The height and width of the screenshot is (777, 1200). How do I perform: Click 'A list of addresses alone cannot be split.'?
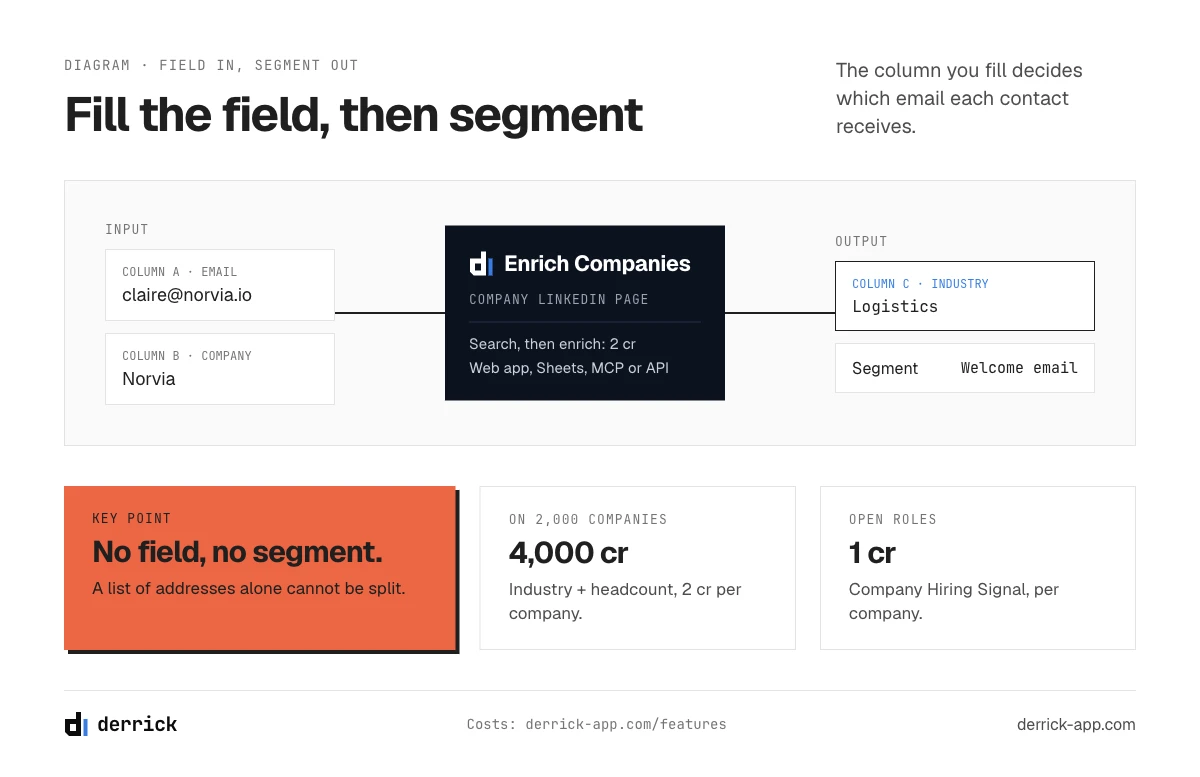point(249,588)
